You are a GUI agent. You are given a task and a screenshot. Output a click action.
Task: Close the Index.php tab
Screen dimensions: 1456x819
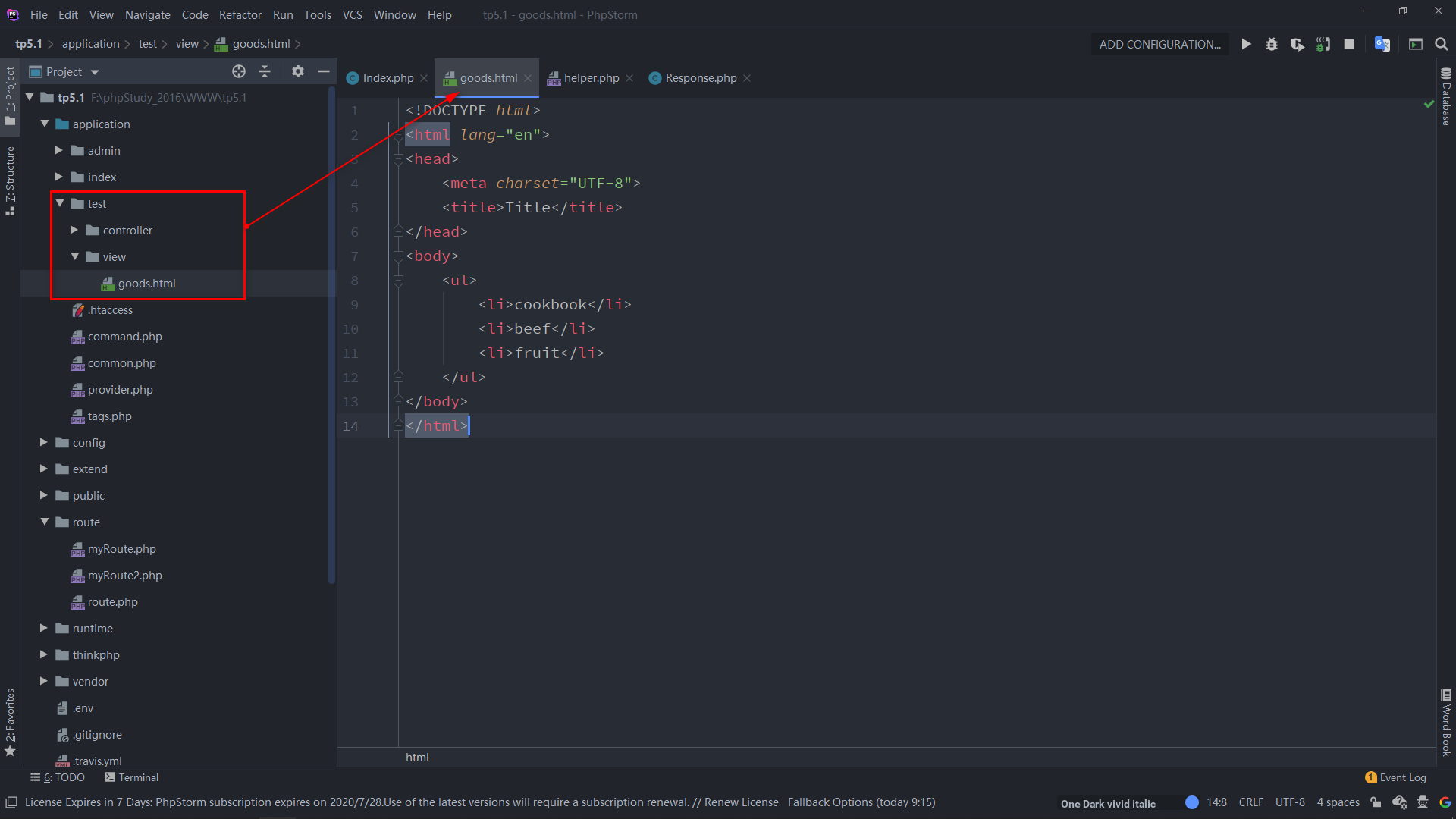click(x=424, y=78)
